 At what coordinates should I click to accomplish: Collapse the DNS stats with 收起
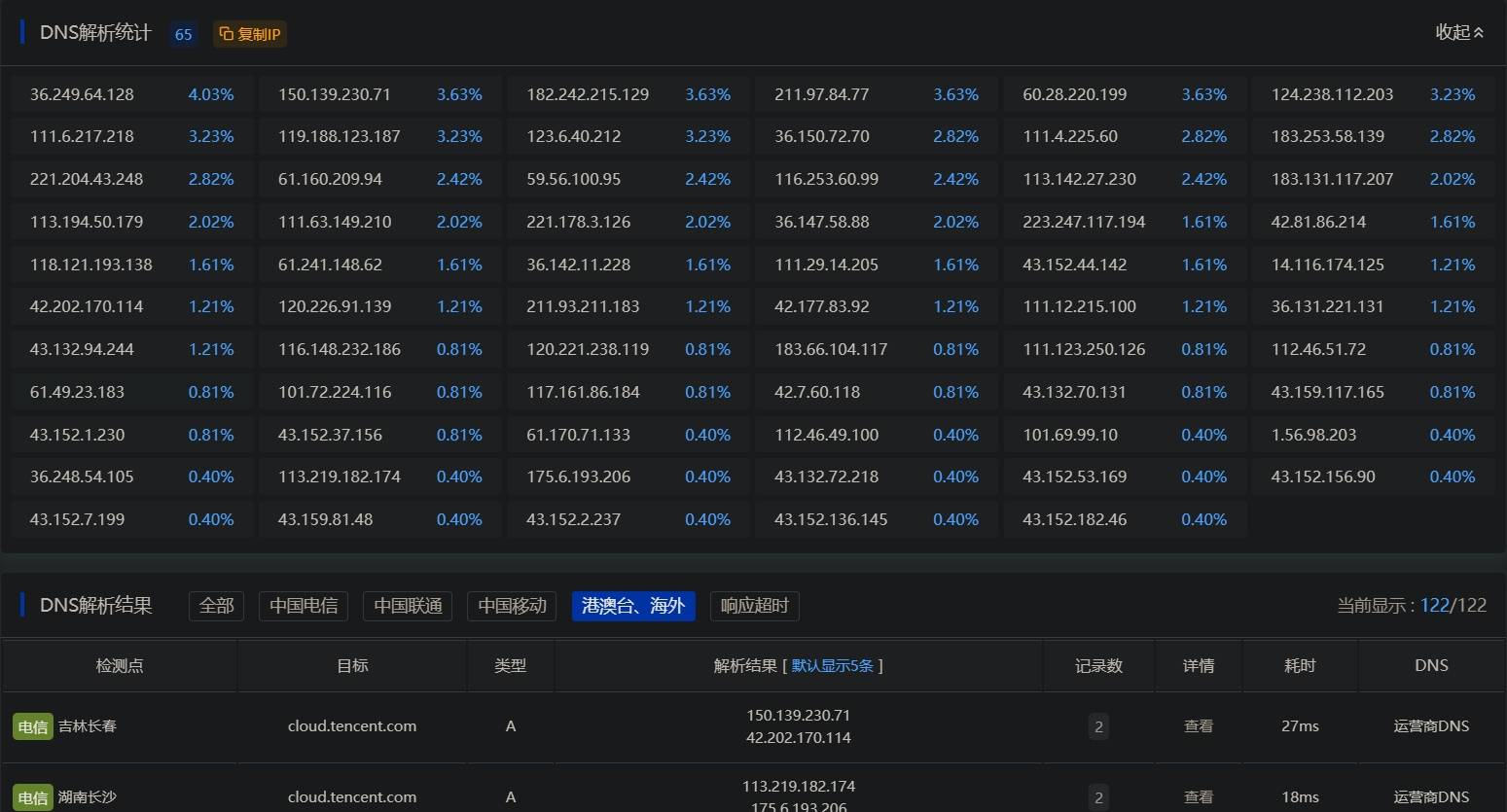point(1459,32)
